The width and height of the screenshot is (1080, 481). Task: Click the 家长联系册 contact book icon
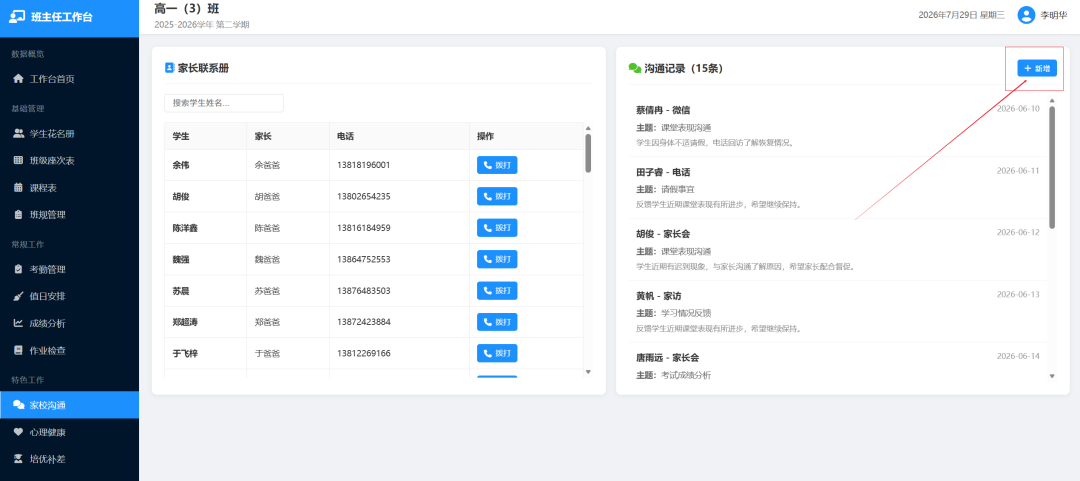[x=169, y=68]
